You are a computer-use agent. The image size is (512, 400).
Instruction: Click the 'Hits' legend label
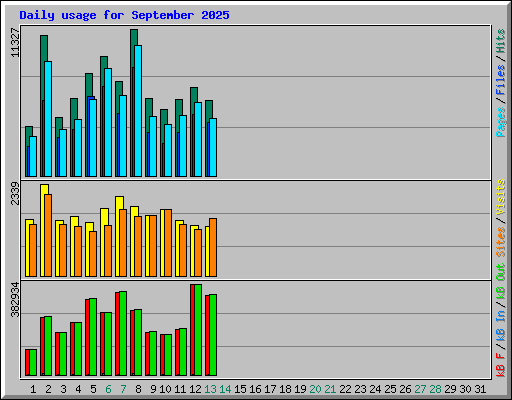tap(500, 41)
